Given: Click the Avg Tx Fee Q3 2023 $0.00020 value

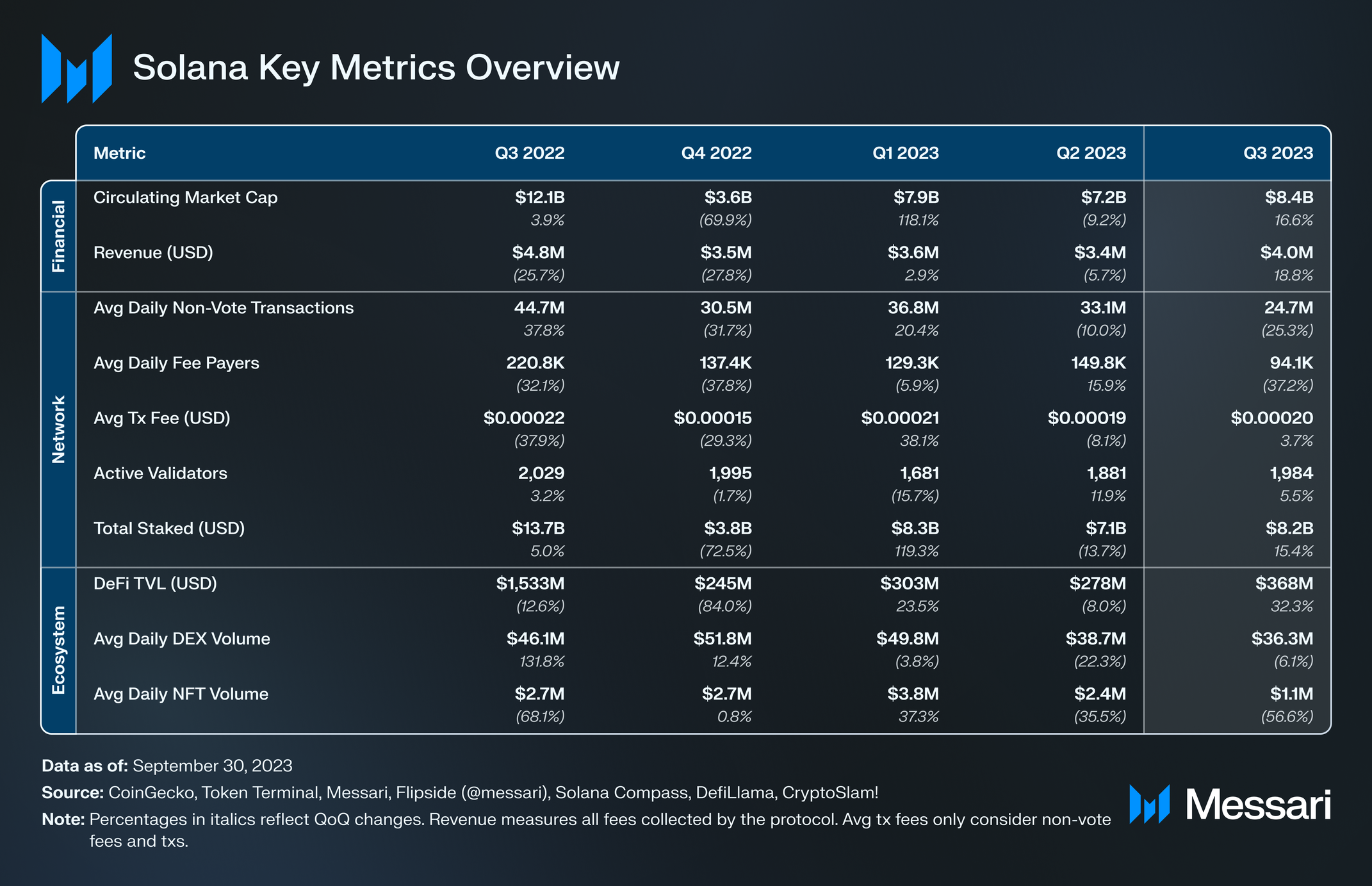Looking at the screenshot, I should [x=1271, y=418].
